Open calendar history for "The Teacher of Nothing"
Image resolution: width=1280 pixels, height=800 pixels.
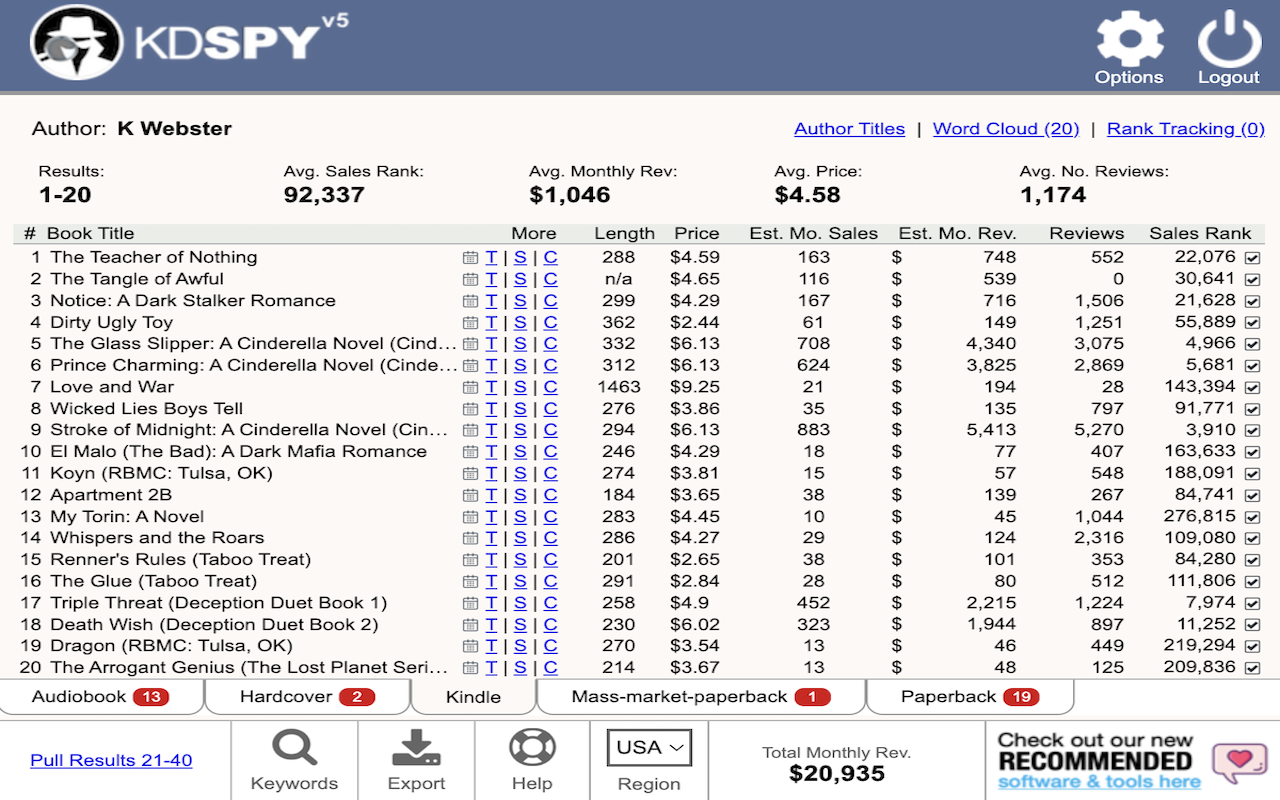(469, 257)
